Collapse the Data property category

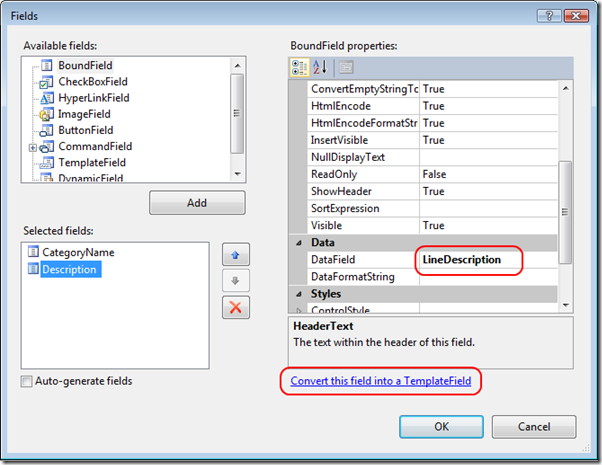(x=296, y=243)
